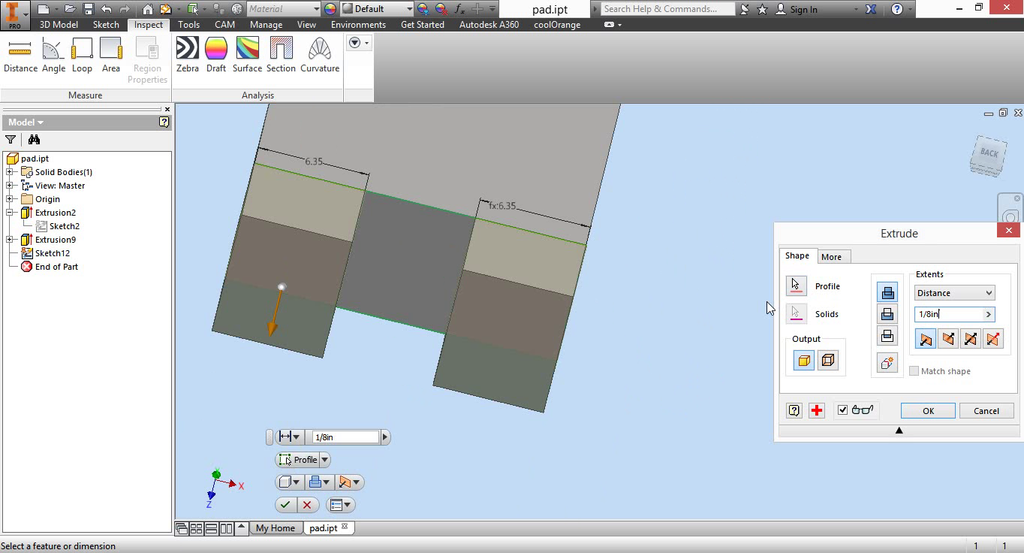The width and height of the screenshot is (1024, 553).
Task: Open the mini-toolbar options menu
Action: 340,505
